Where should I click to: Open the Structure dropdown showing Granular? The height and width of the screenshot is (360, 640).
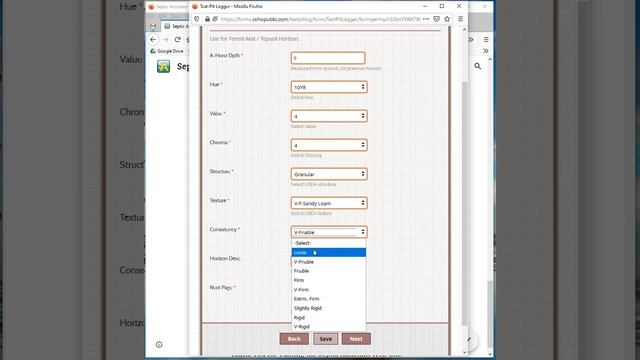(329, 174)
